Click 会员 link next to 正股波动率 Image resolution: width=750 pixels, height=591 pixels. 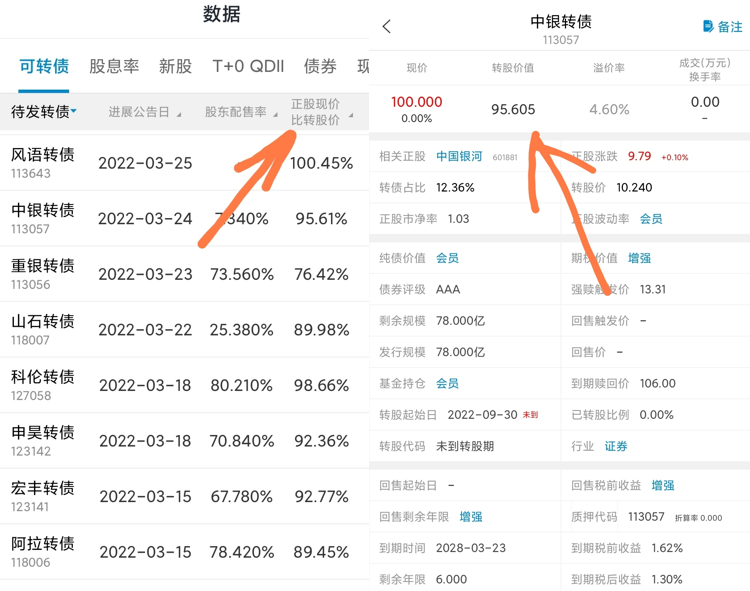pyautogui.click(x=651, y=219)
